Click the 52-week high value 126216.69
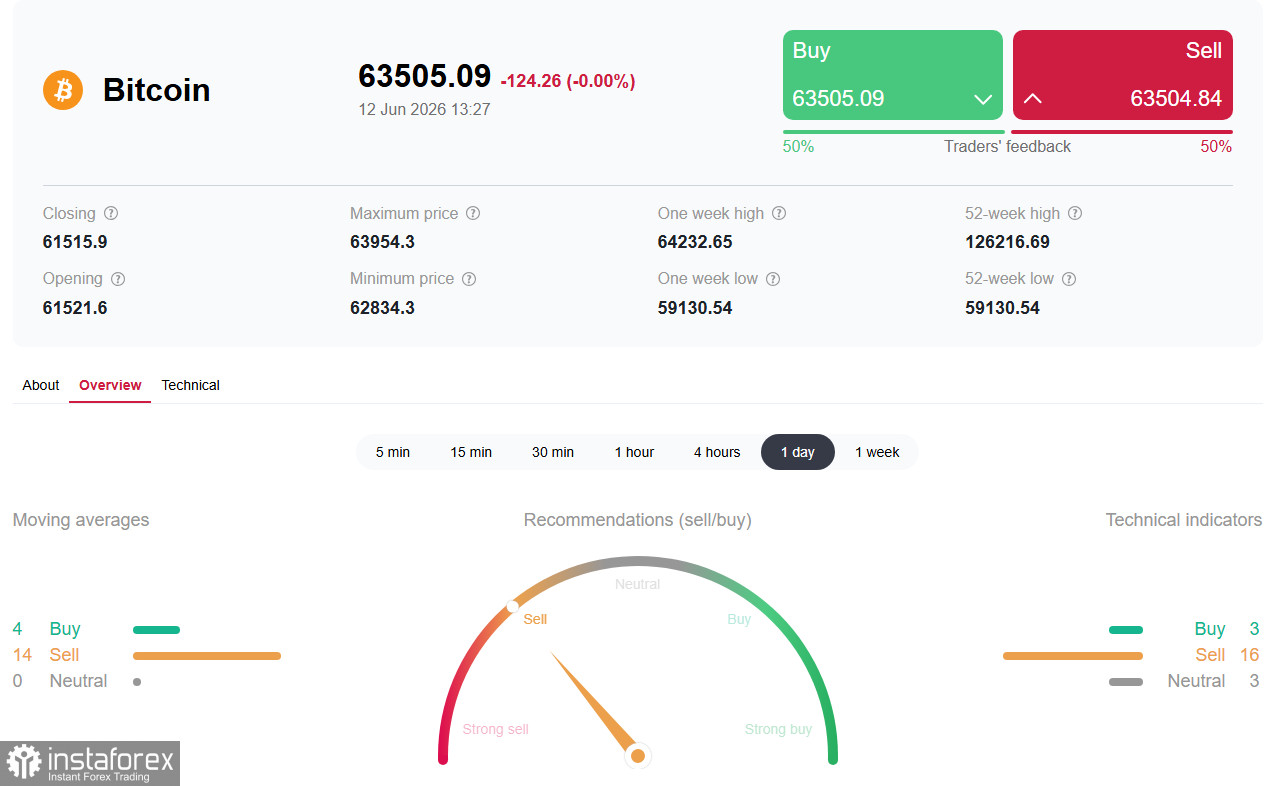Image resolution: width=1280 pixels, height=786 pixels. click(1008, 242)
